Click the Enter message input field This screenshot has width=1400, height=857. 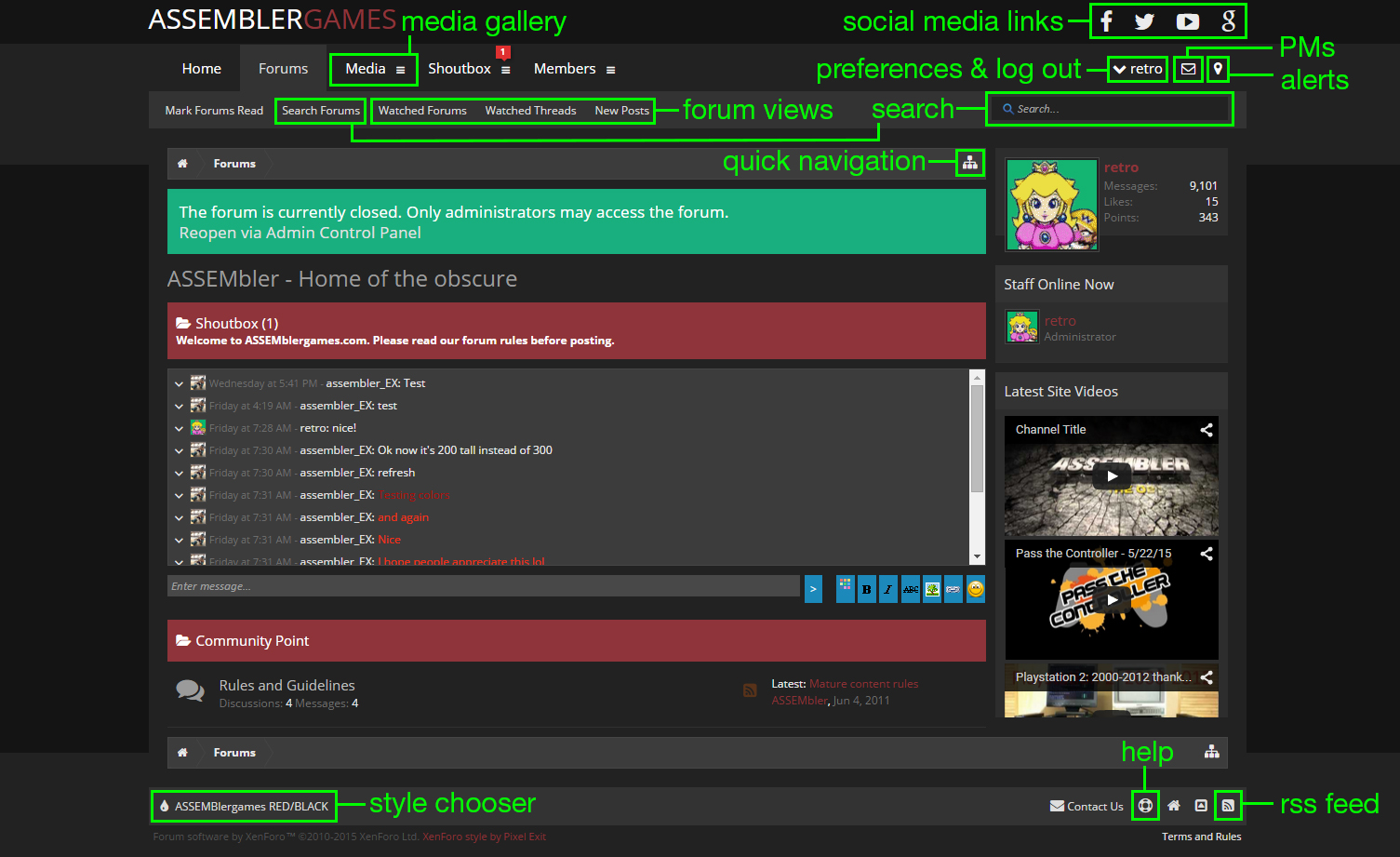coord(484,586)
